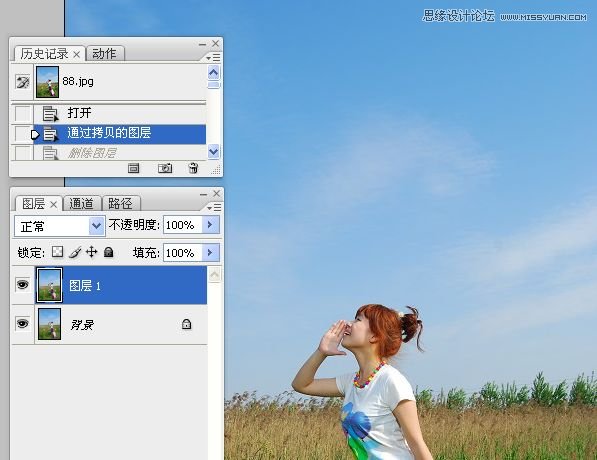Switch to the 动作 tab
This screenshot has width=597, height=460.
105,54
